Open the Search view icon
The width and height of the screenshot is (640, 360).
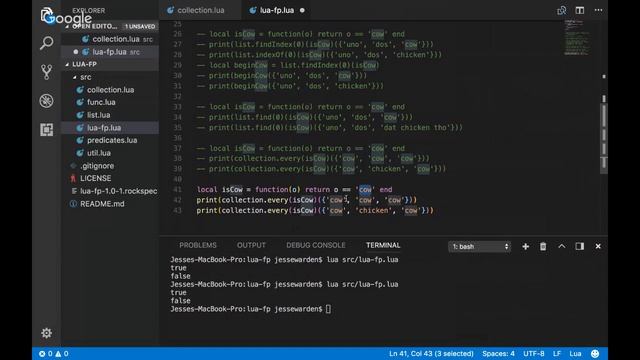coord(47,42)
